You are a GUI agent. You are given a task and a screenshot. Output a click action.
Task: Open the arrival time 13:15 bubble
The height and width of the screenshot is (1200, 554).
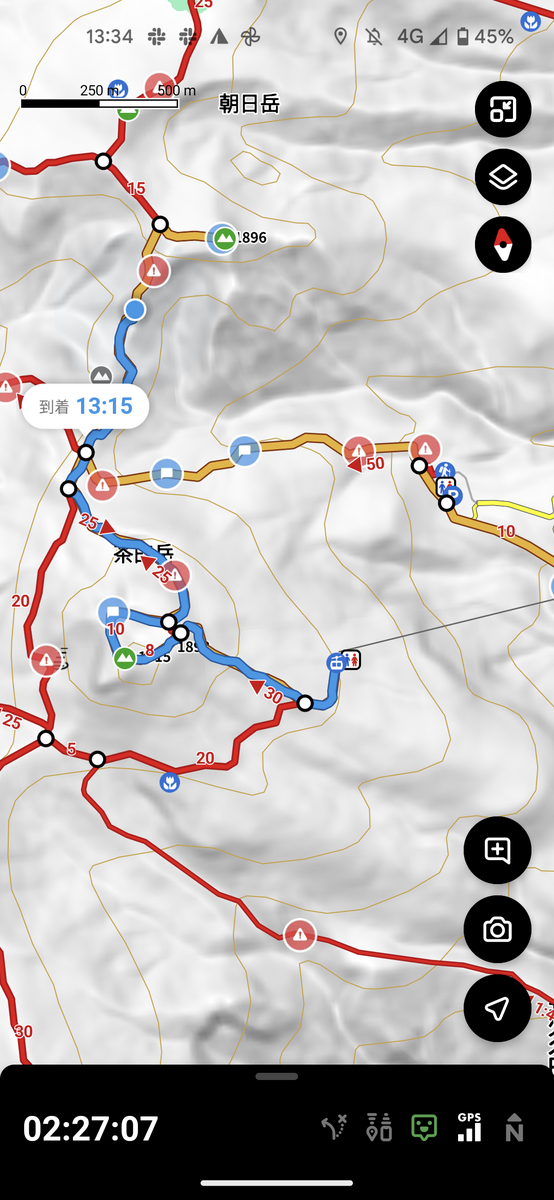[86, 407]
